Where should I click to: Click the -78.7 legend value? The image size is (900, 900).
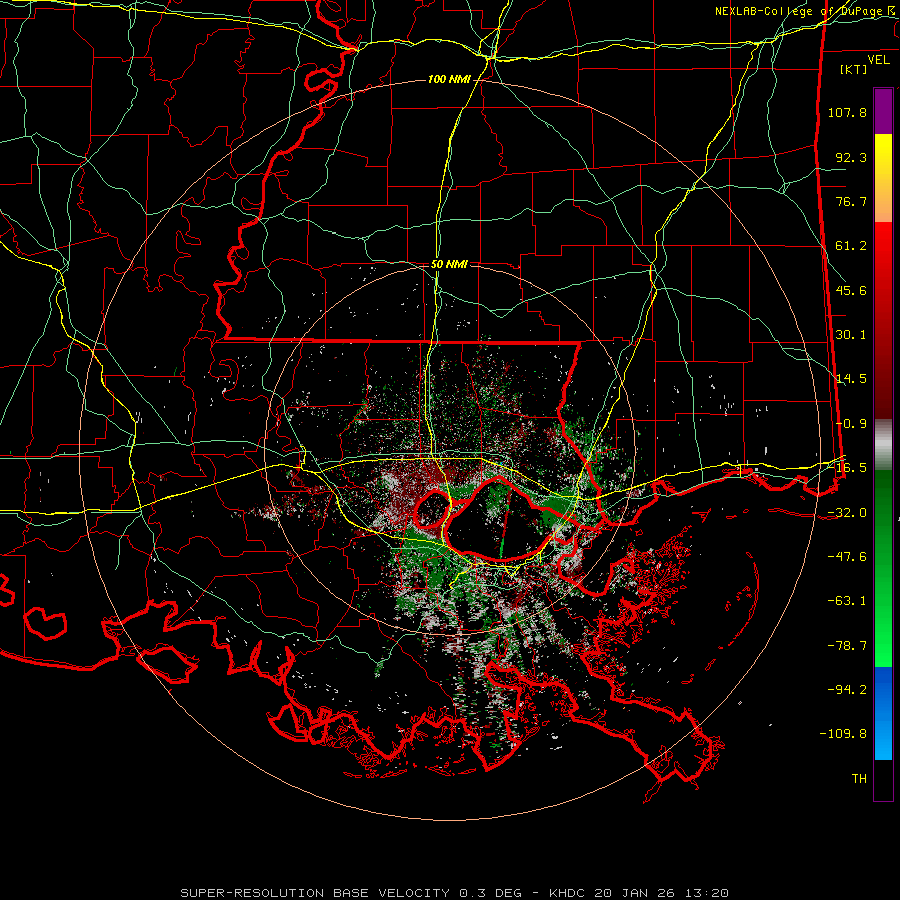pyautogui.click(x=847, y=646)
